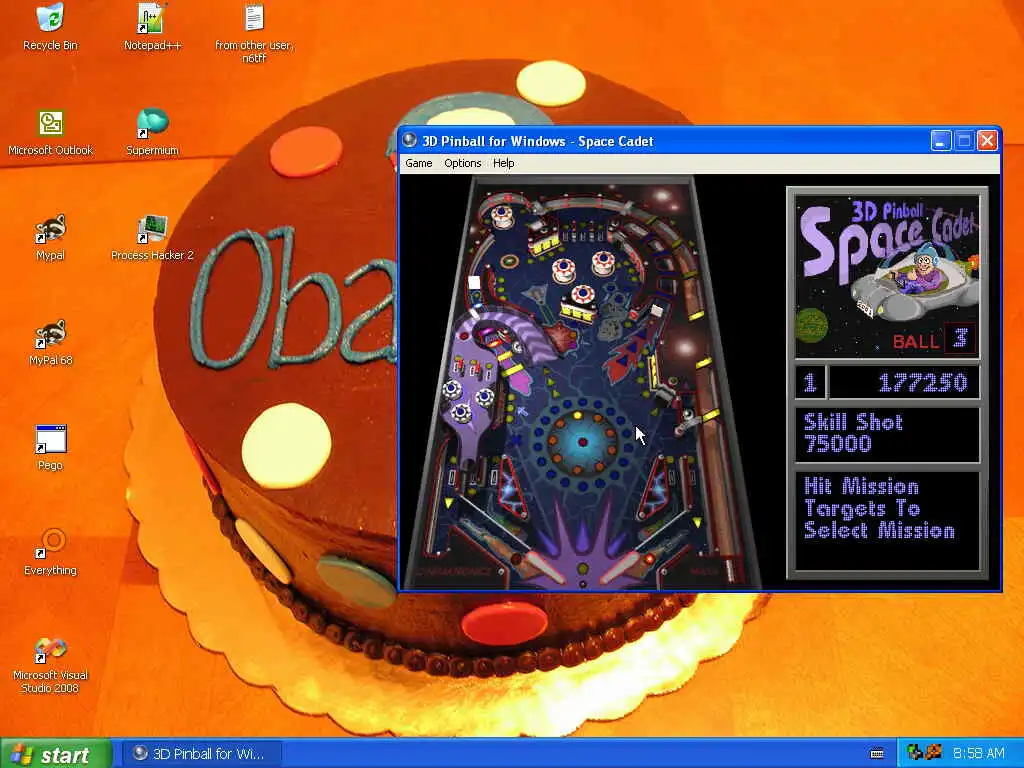Select the Mypal raccoon desktop icon

coord(50,238)
